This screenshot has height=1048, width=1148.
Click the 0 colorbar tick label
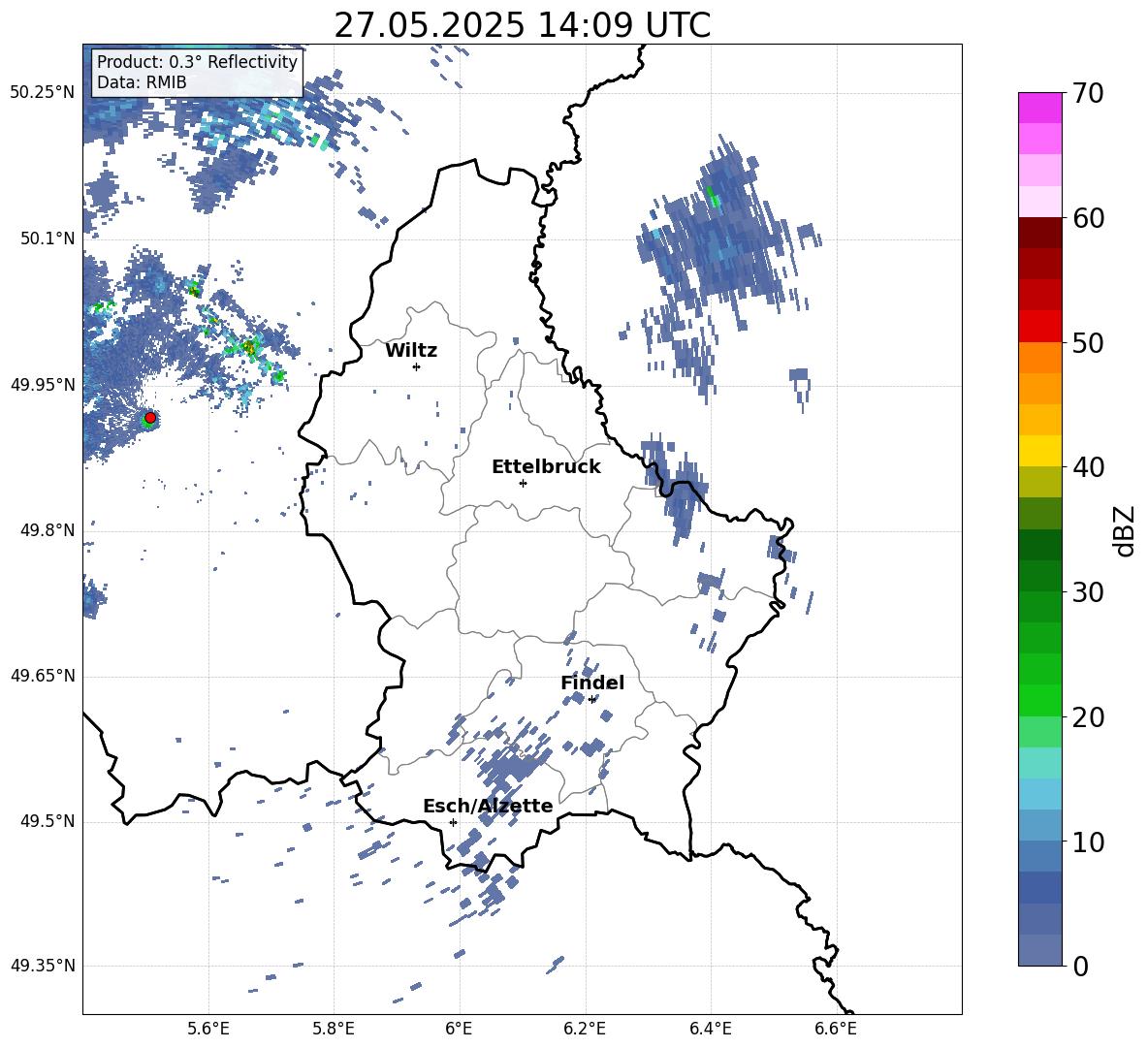1080,966
